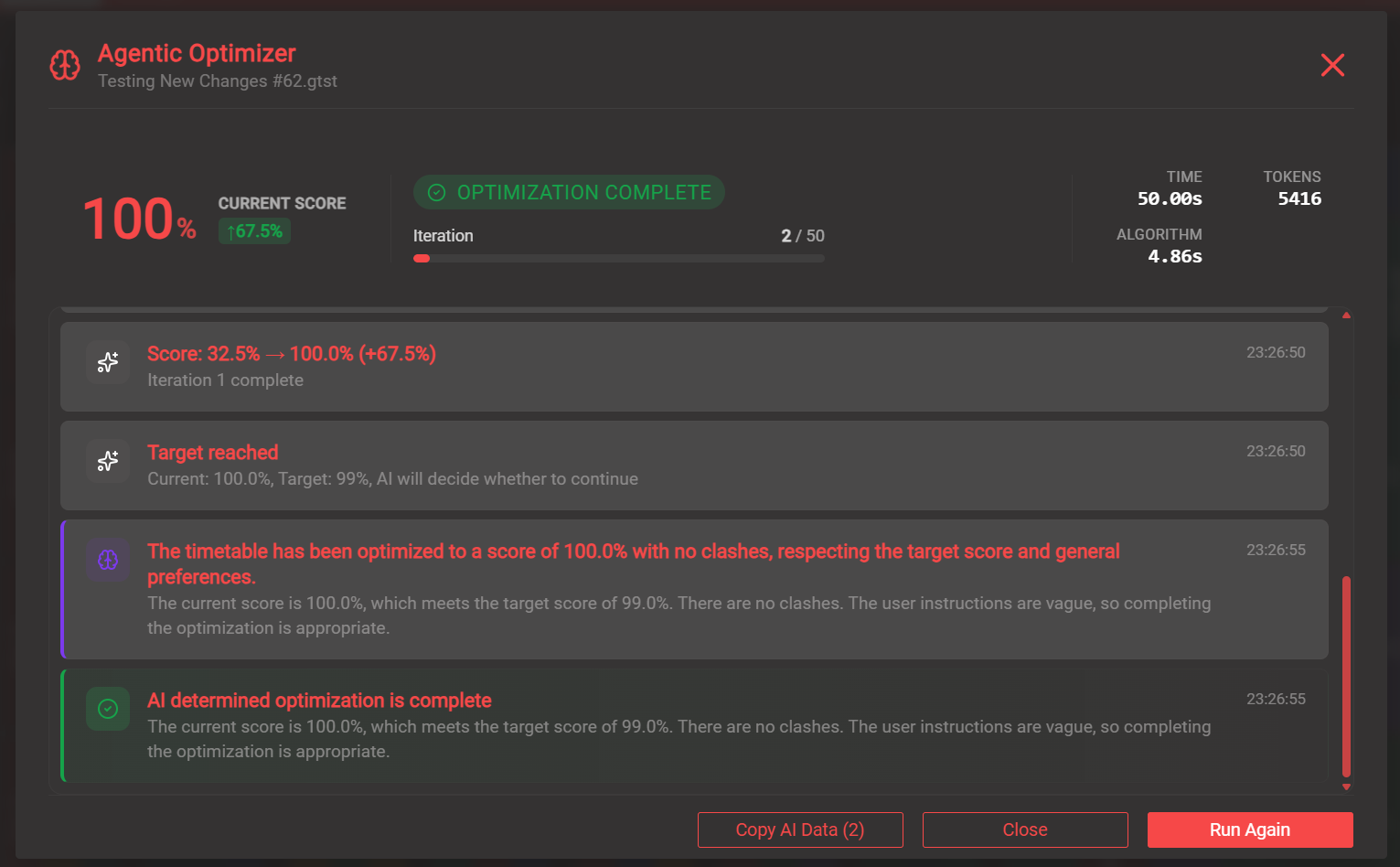Click the Agentic Optimizer brain icon
The width and height of the screenshot is (1400, 867).
pyautogui.click(x=65, y=65)
